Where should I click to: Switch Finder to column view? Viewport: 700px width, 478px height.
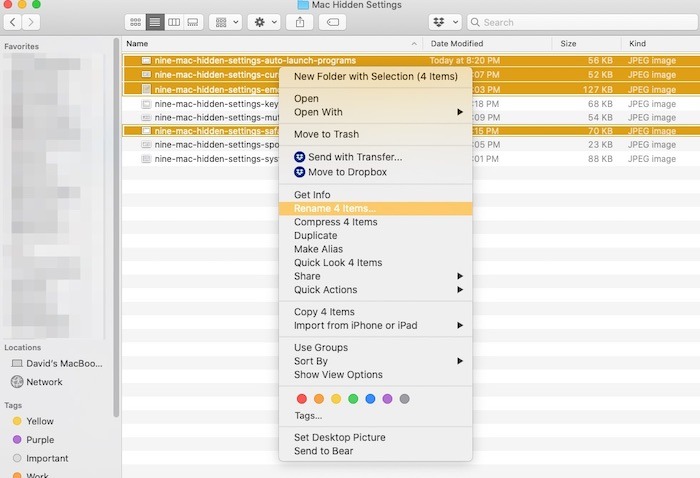[x=174, y=22]
